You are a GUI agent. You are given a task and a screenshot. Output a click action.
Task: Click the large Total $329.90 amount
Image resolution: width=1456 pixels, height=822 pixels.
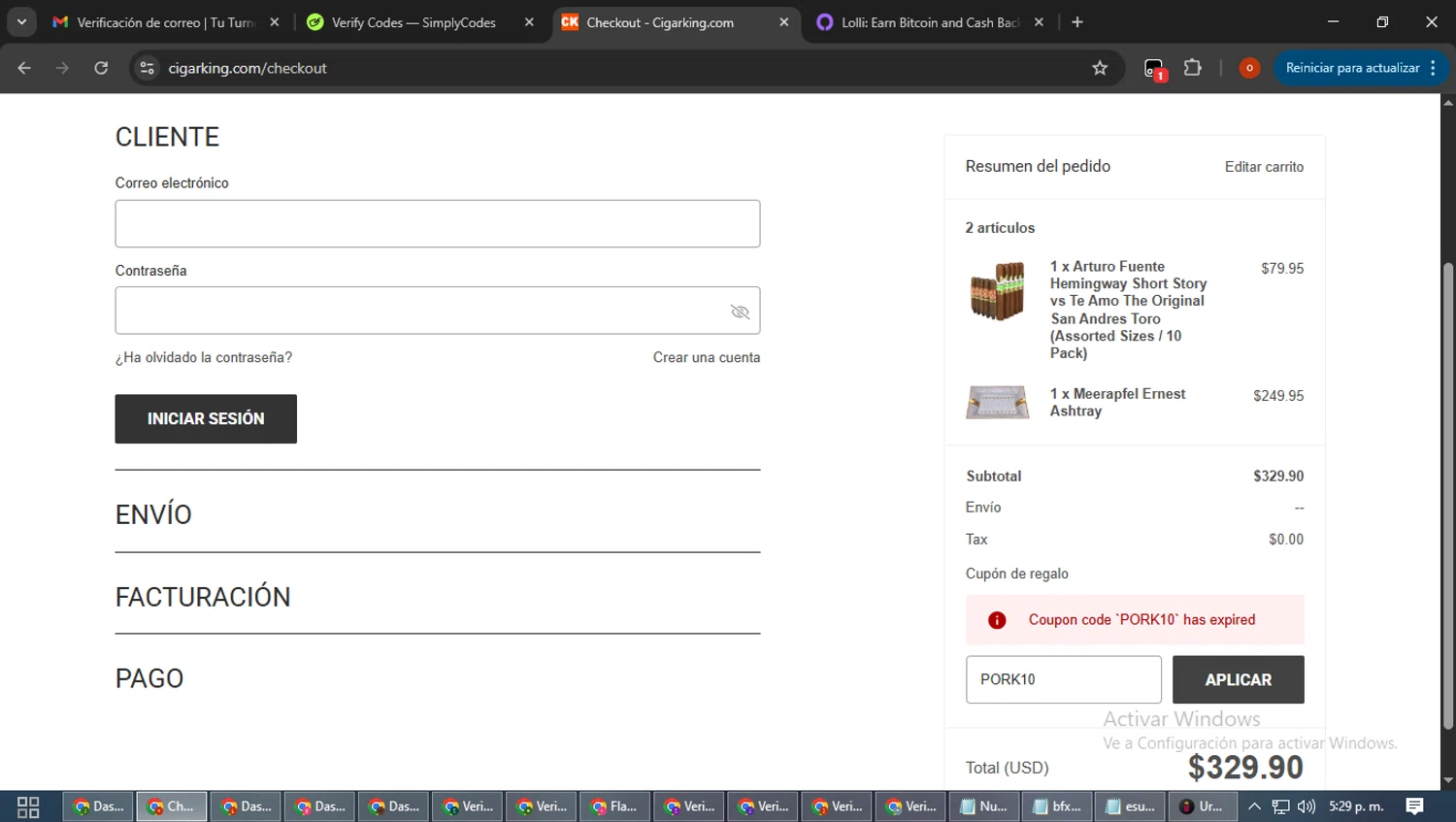[1245, 768]
